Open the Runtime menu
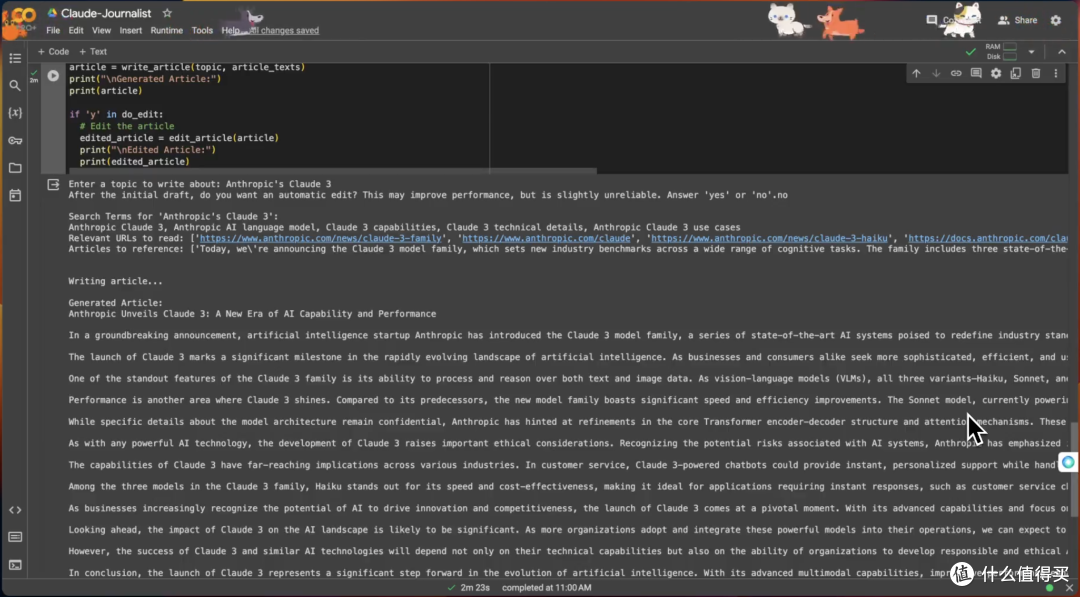The height and width of the screenshot is (597, 1080). [167, 30]
